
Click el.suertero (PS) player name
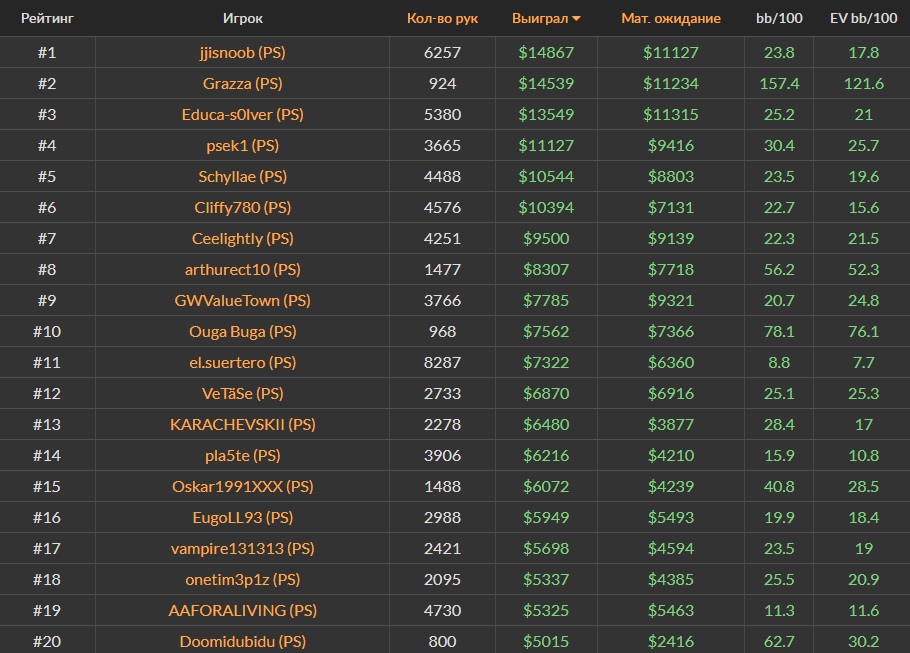pyautogui.click(x=243, y=363)
